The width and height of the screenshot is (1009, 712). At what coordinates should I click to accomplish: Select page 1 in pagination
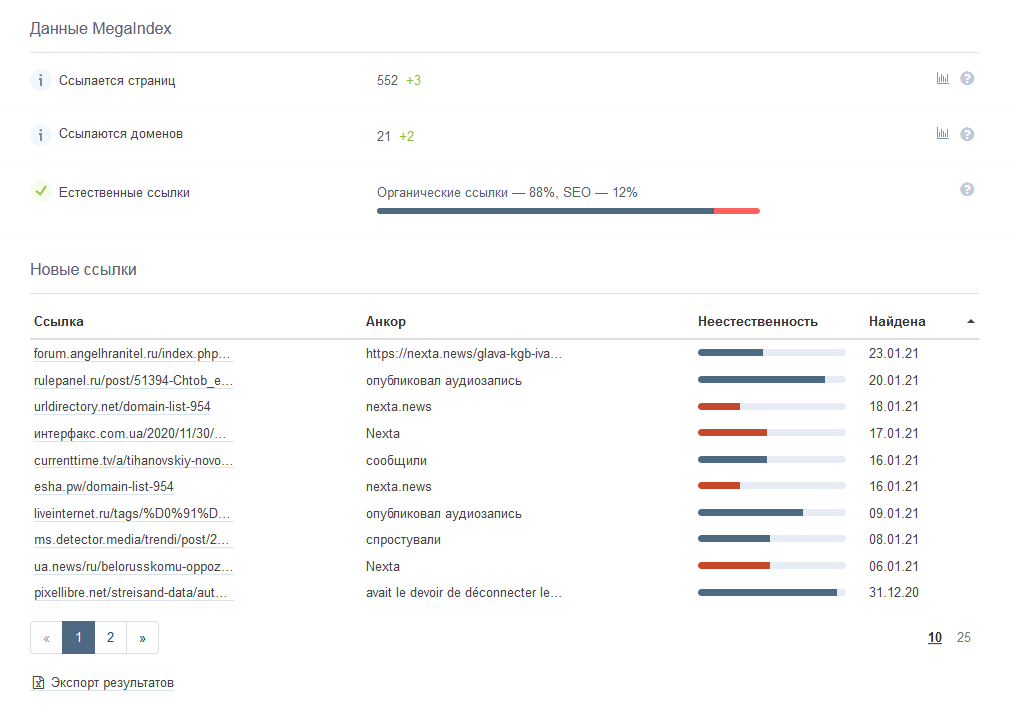pyautogui.click(x=78, y=638)
